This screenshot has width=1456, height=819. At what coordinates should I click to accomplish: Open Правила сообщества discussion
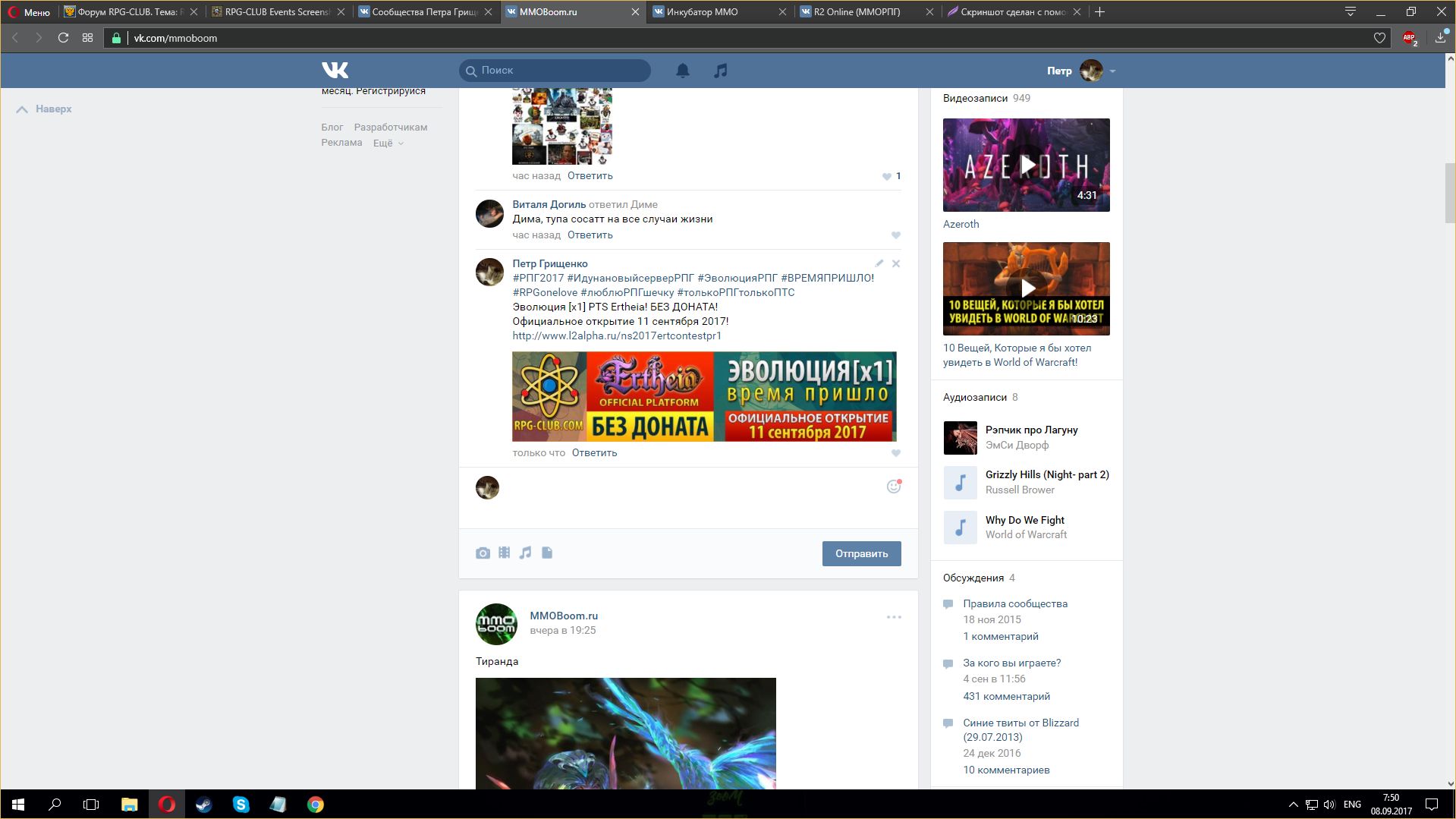(1014, 604)
